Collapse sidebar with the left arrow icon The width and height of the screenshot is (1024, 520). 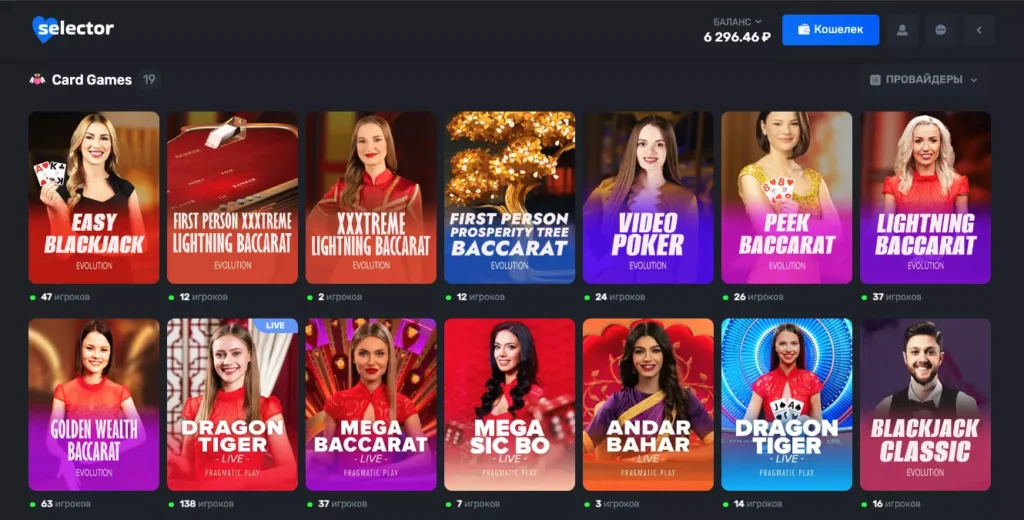tap(979, 30)
